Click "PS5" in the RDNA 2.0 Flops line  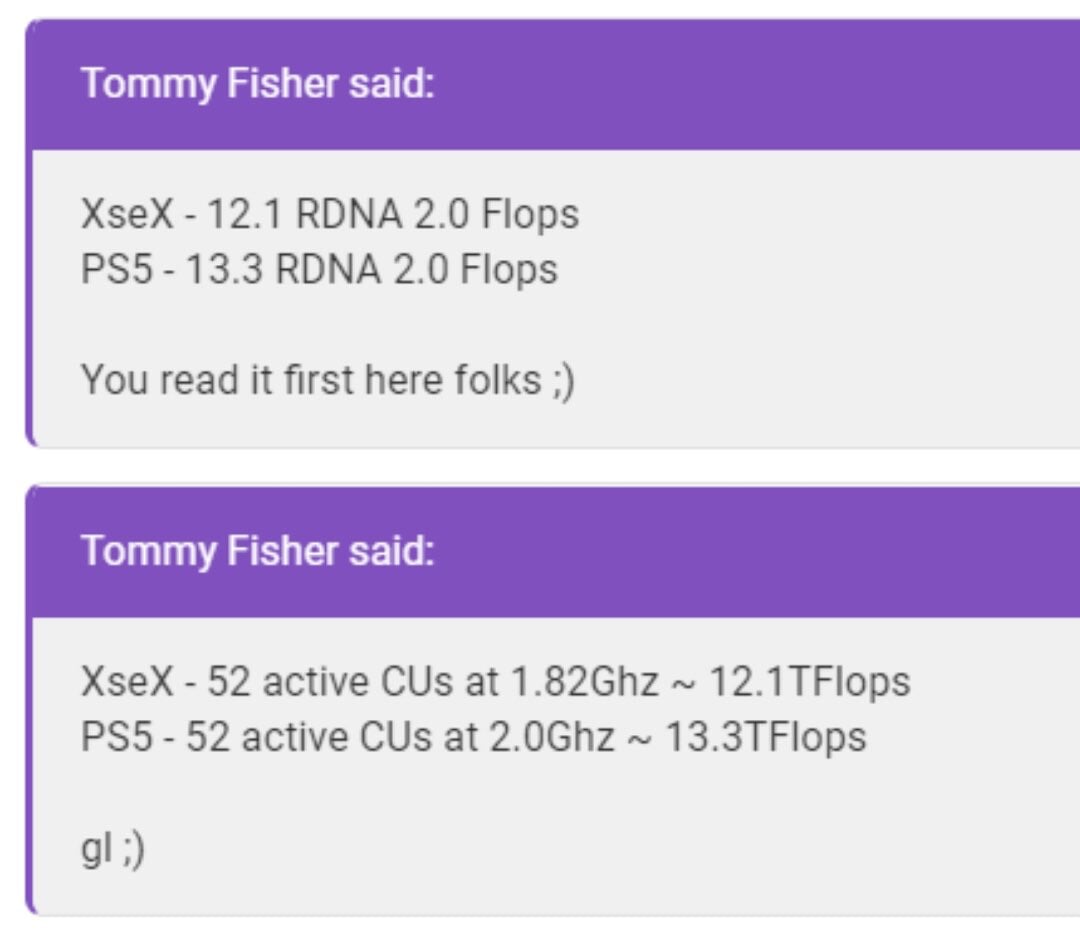point(116,269)
